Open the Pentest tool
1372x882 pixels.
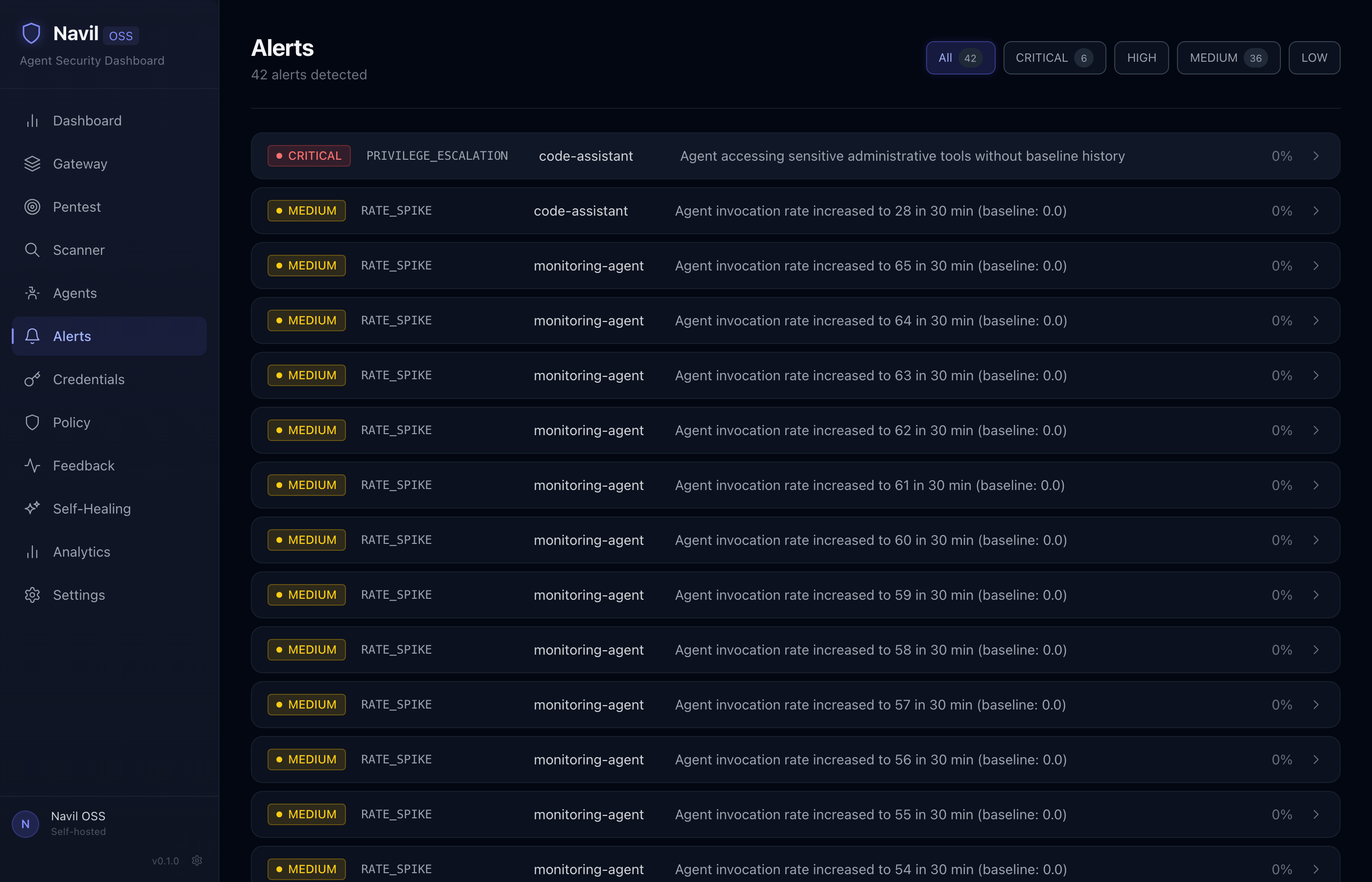[x=77, y=207]
